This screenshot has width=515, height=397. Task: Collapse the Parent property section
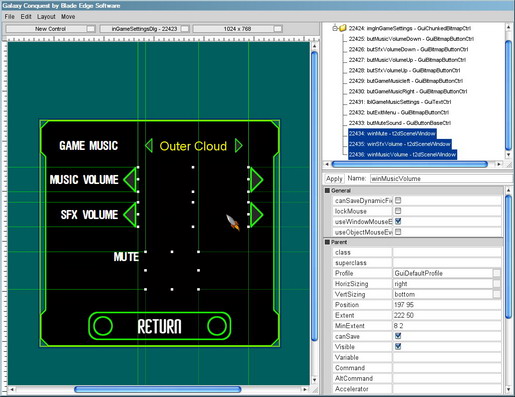pyautogui.click(x=327, y=242)
